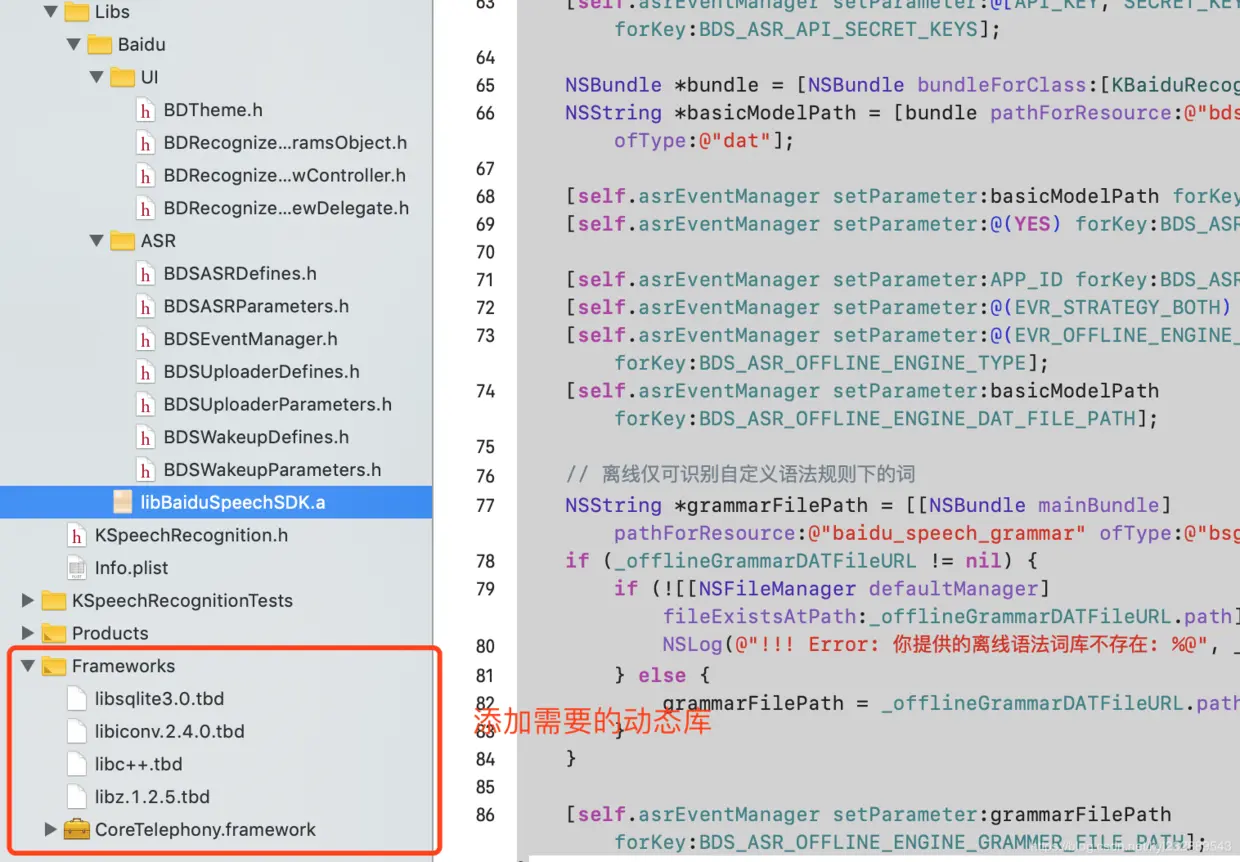
Task: Select BDSUploaderDefines.h file name
Action: pos(262,372)
